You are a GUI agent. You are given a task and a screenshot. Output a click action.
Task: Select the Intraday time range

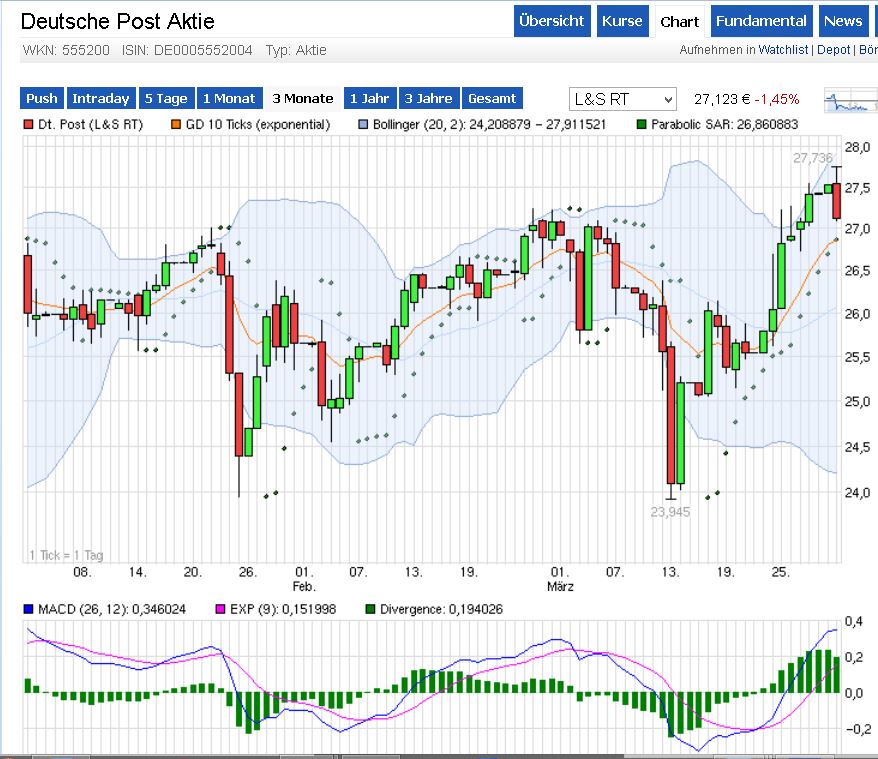(x=101, y=99)
